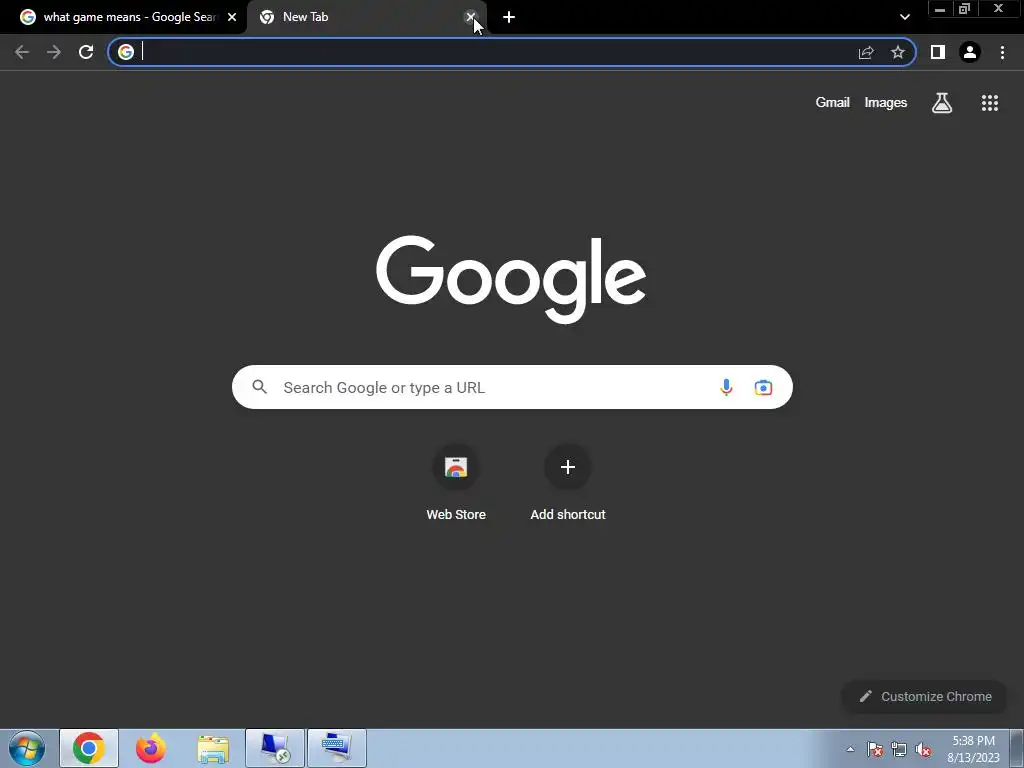Expand the tab search chevron
This screenshot has height=768, width=1024.
[904, 17]
